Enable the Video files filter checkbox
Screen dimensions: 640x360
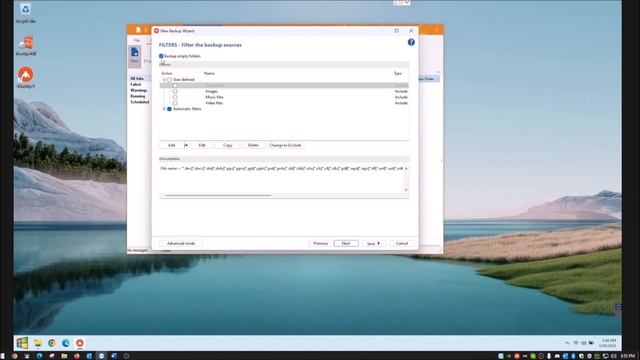coord(175,103)
